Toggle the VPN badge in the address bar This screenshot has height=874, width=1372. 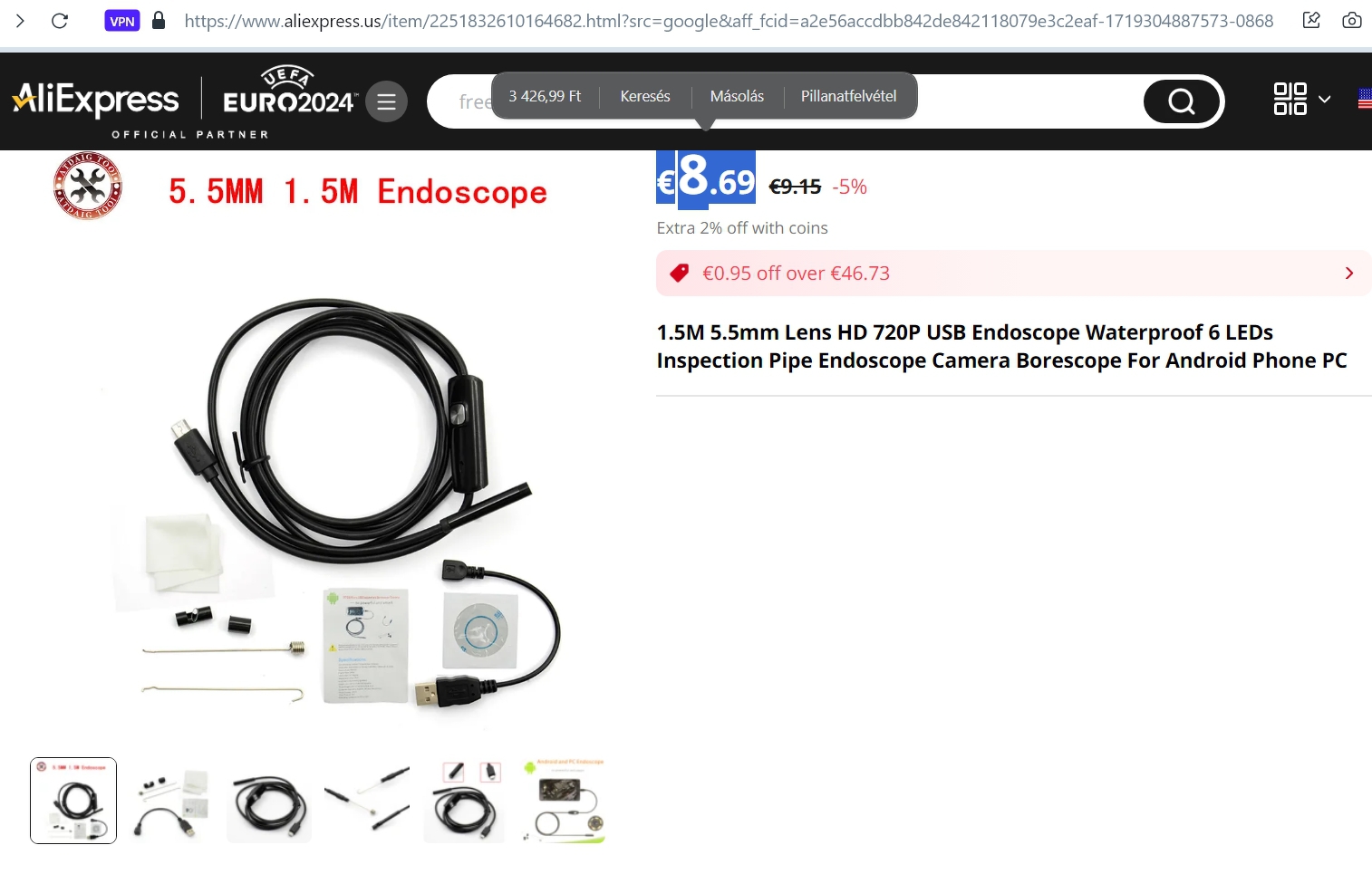122,21
